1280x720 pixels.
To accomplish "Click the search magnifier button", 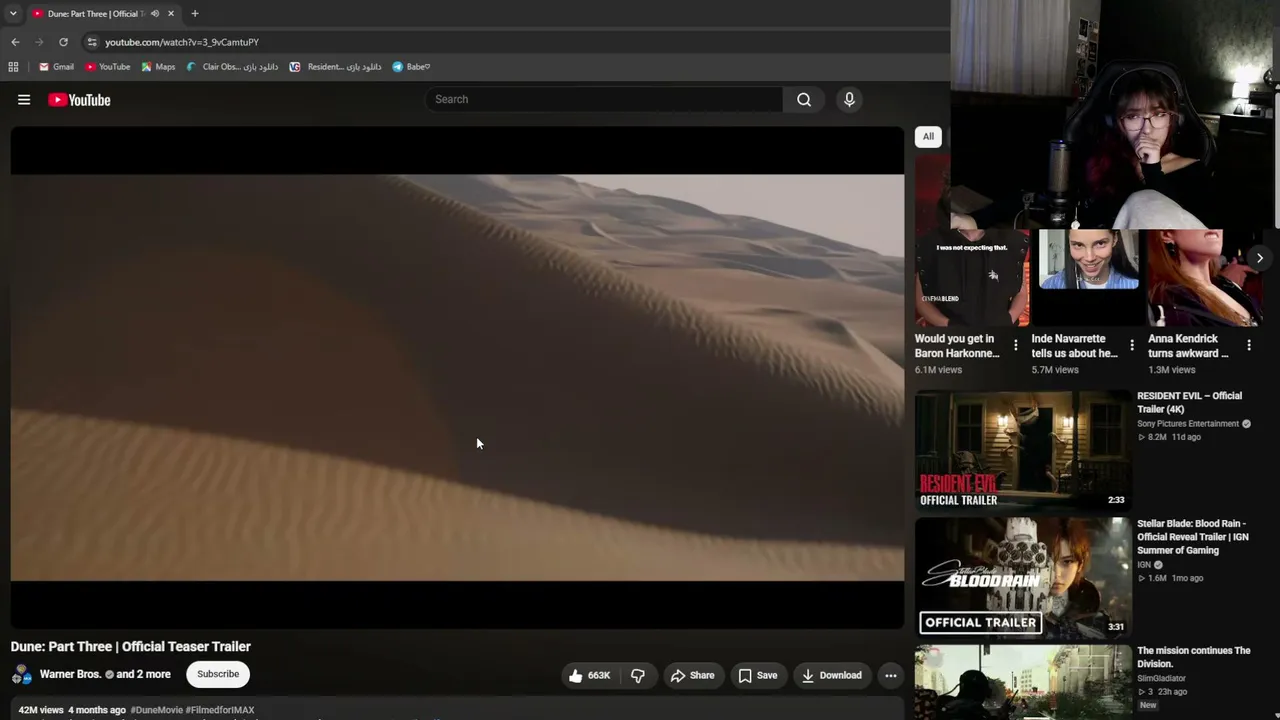I will (x=804, y=99).
